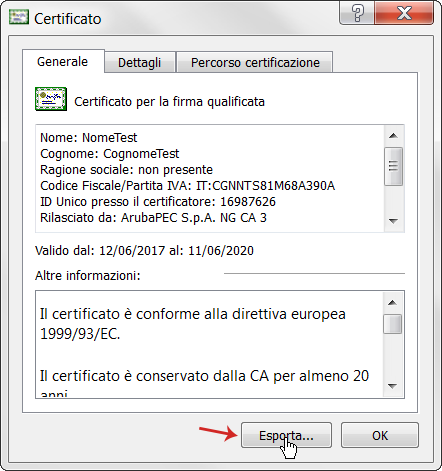This screenshot has width=442, height=471.
Task: Click the Altre informazioni scrollbar thumb
Action: (393, 324)
